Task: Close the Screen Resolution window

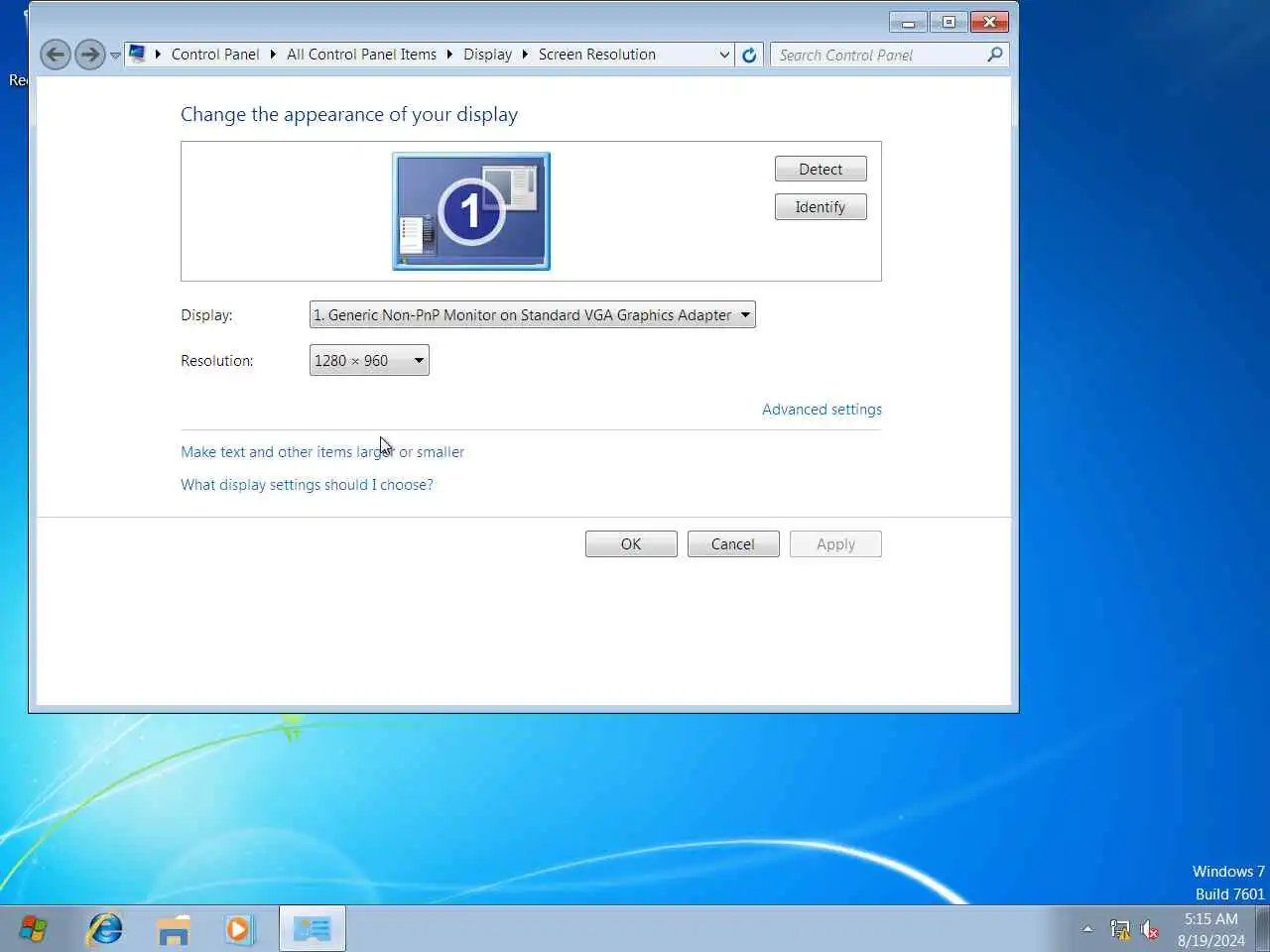Action: coord(989,22)
